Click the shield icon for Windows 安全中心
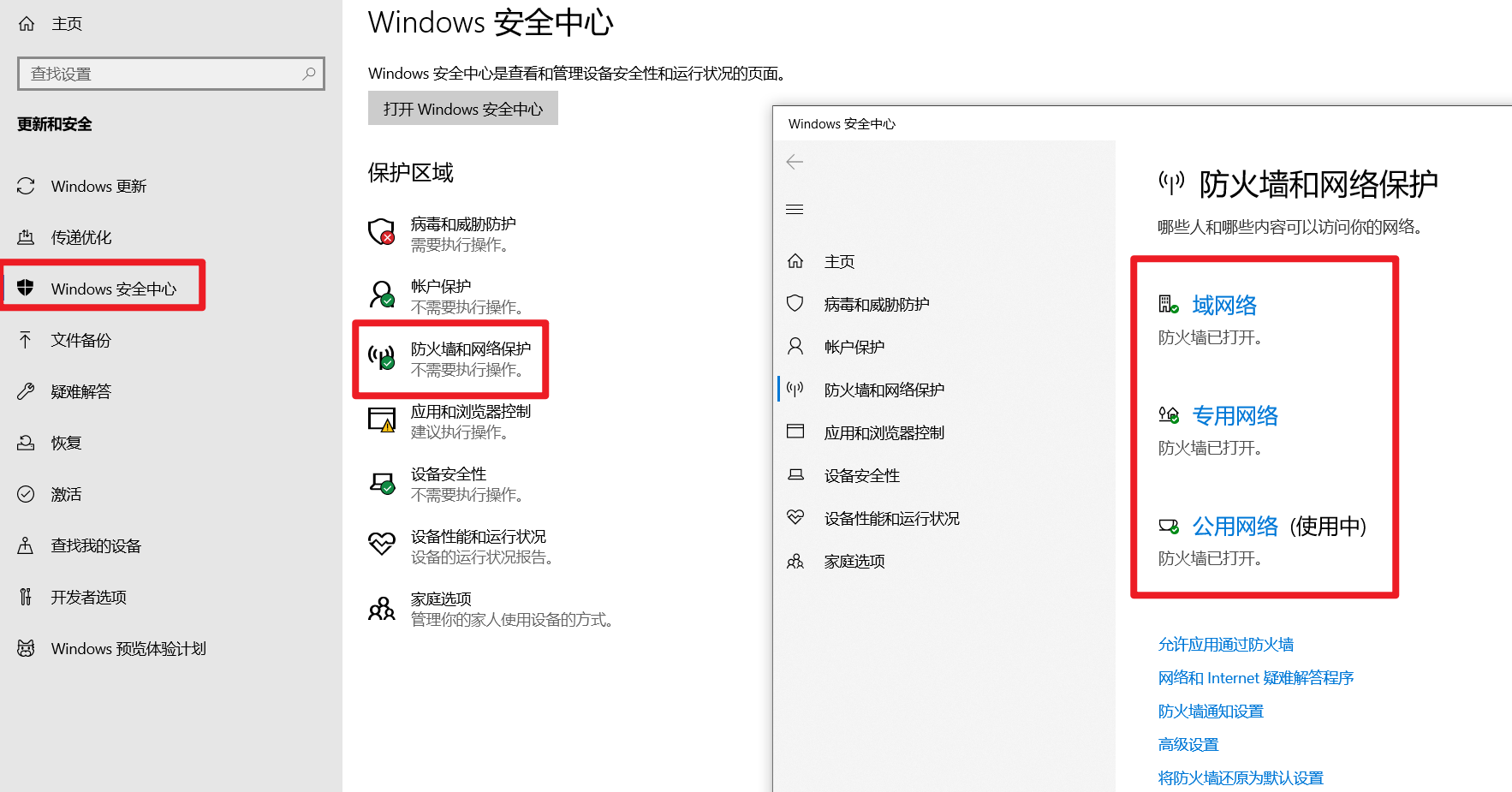1512x792 pixels. pos(26,288)
